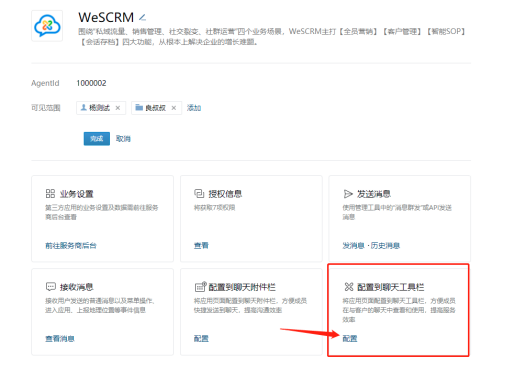526x369 pixels.
Task: Click the WeSCRM app logo
Action: [47, 26]
